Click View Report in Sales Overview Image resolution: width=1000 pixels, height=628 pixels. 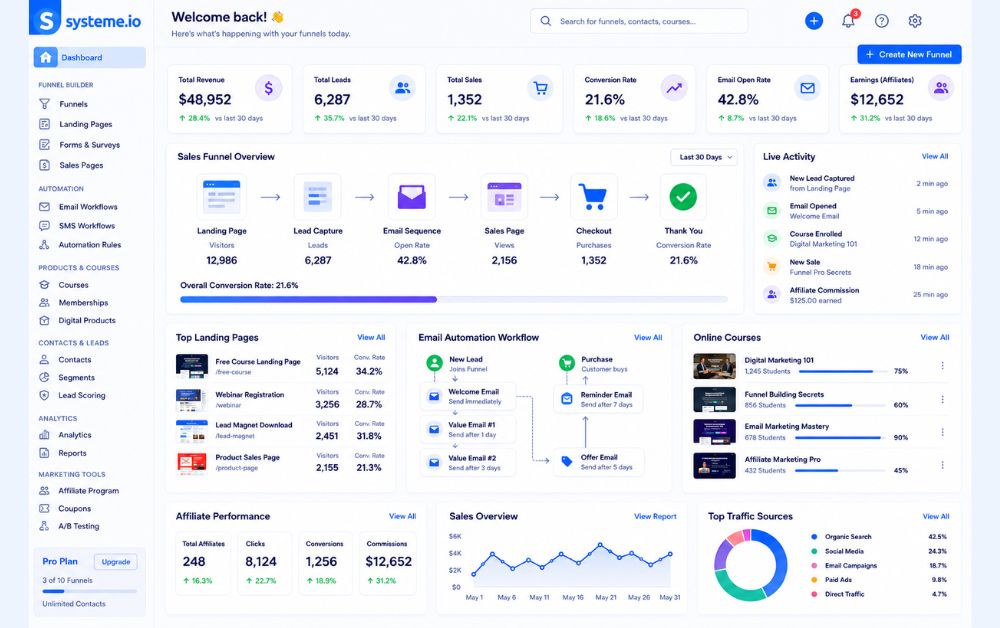655,516
